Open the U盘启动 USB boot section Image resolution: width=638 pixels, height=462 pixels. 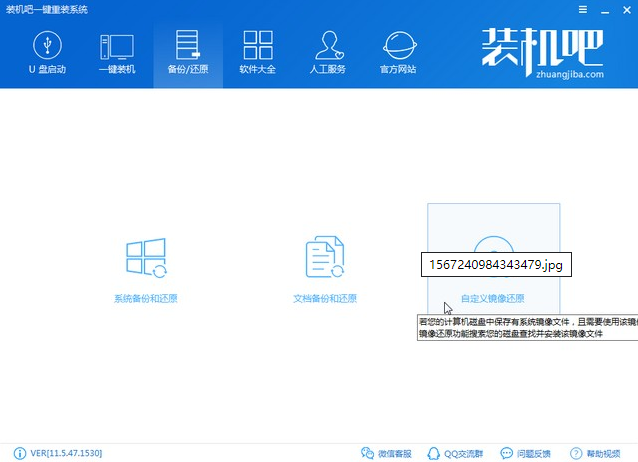(x=48, y=53)
